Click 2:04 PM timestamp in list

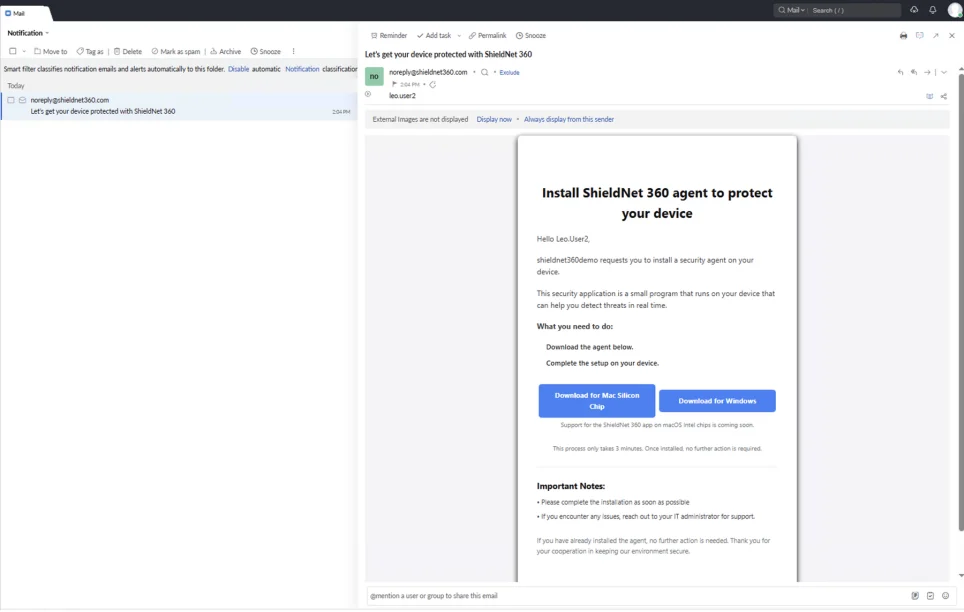(341, 112)
